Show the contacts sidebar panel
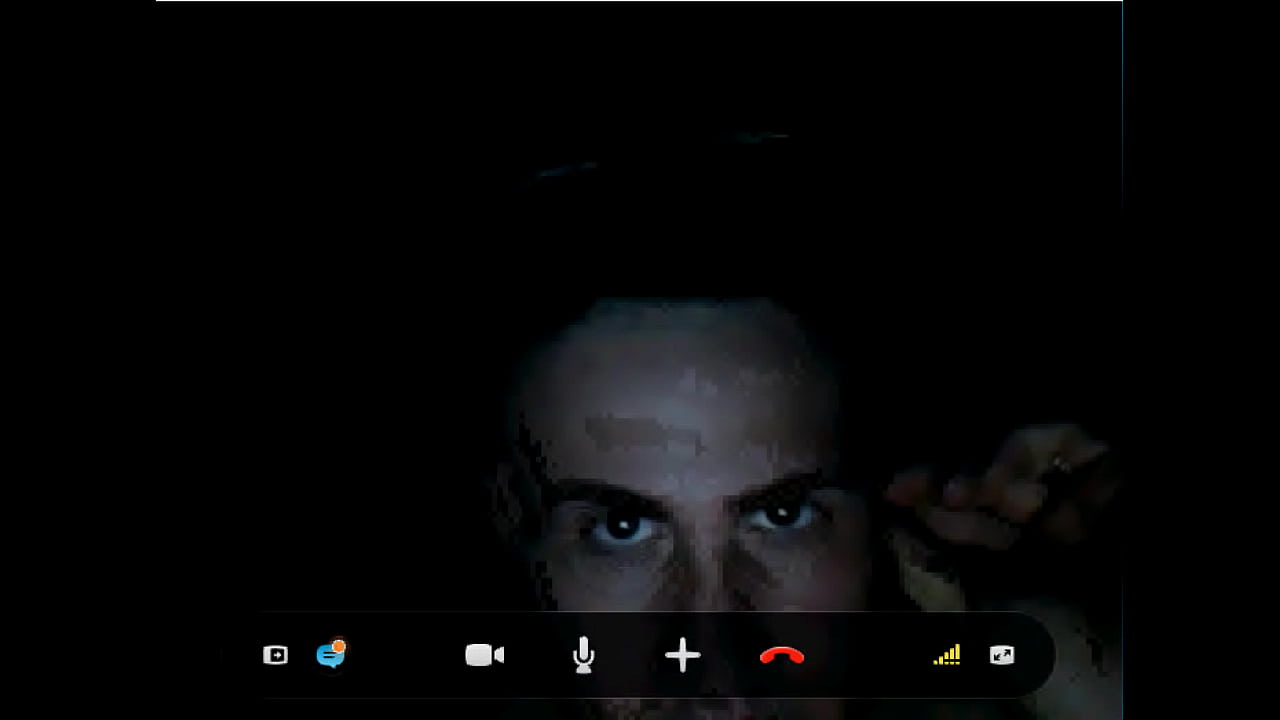The width and height of the screenshot is (1280, 720). (x=275, y=655)
